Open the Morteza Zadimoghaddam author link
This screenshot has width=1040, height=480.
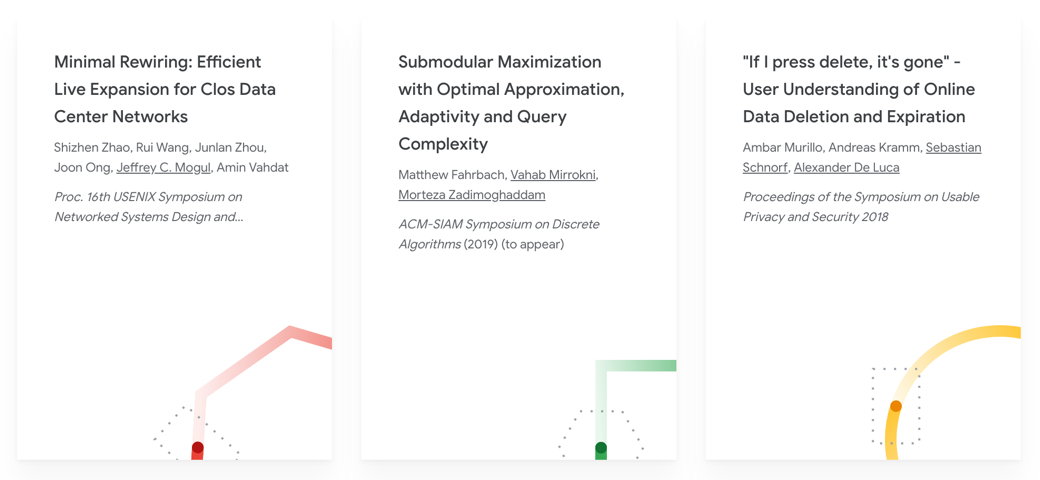471,194
